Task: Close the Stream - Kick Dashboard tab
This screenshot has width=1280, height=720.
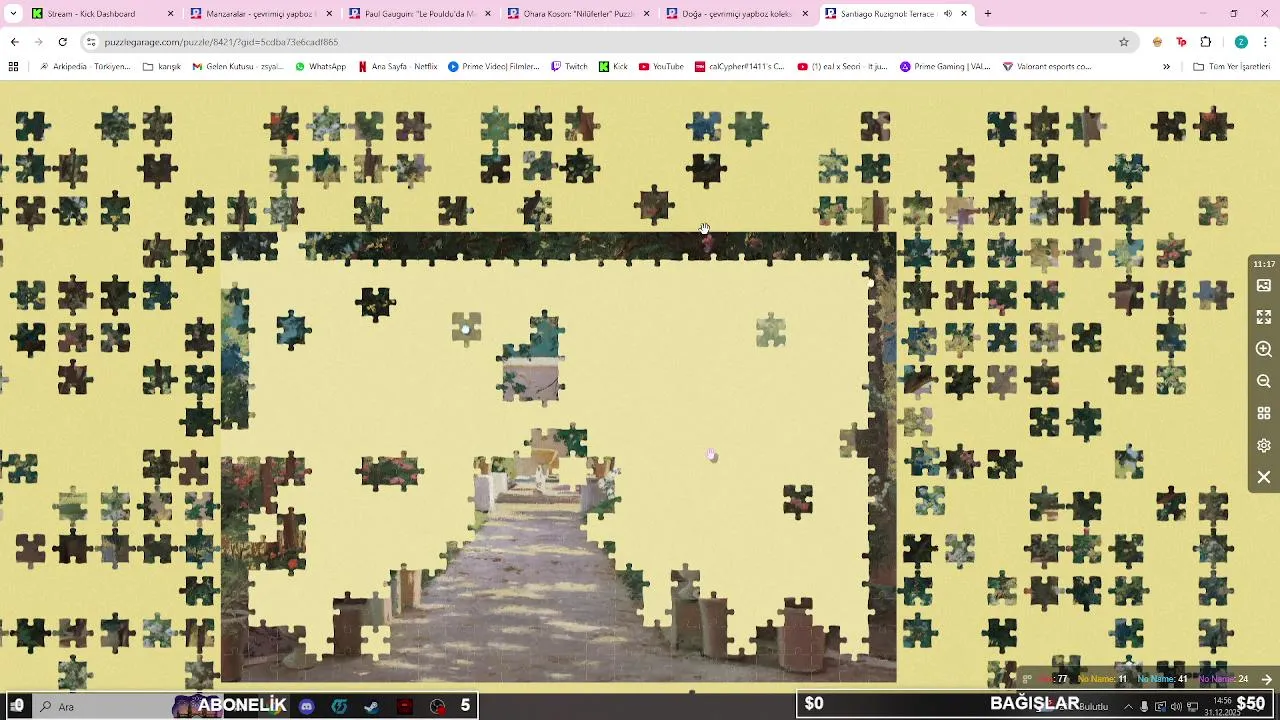Action: (x=170, y=14)
